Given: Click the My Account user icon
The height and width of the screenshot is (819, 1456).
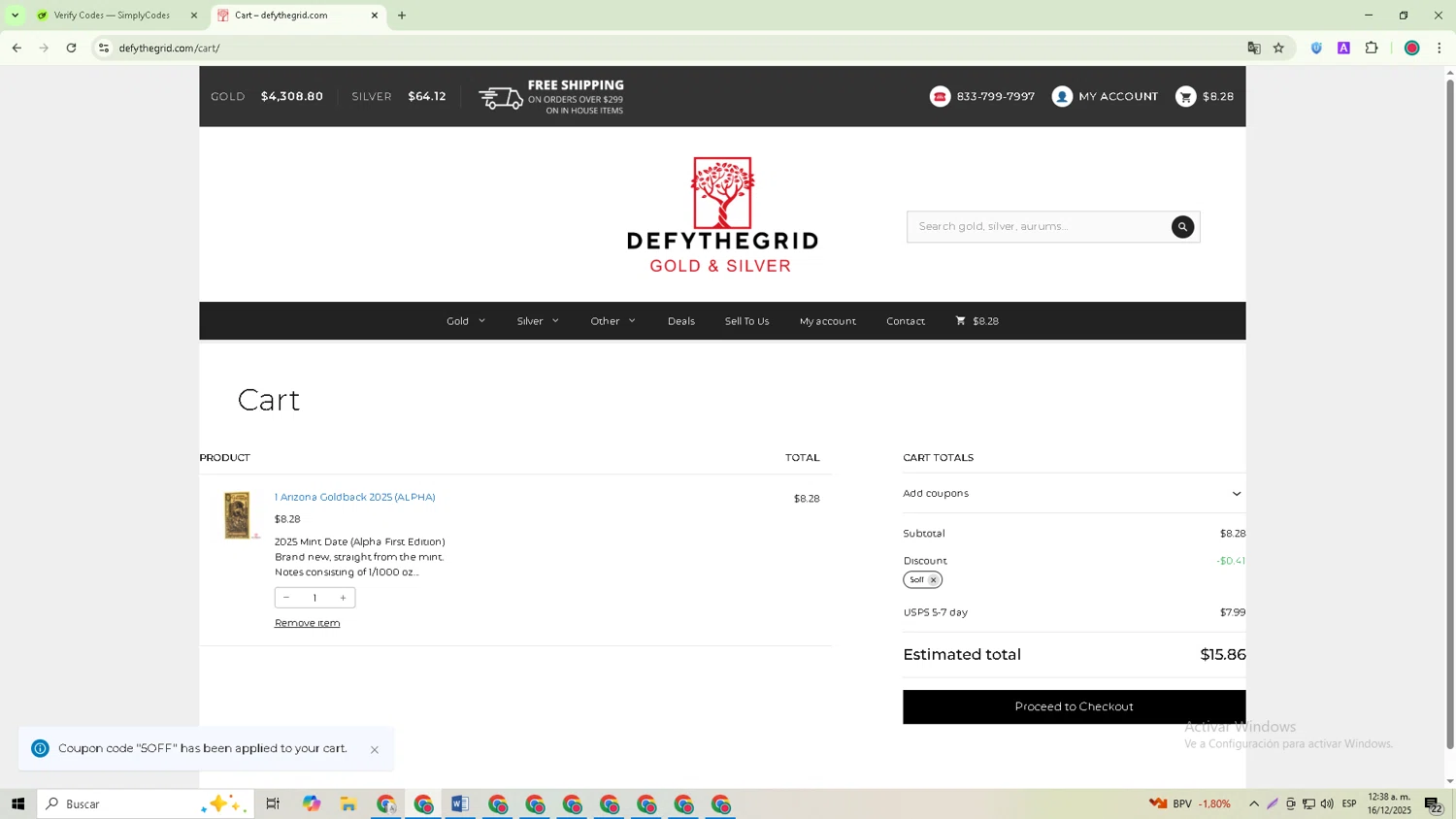Looking at the screenshot, I should point(1062,96).
